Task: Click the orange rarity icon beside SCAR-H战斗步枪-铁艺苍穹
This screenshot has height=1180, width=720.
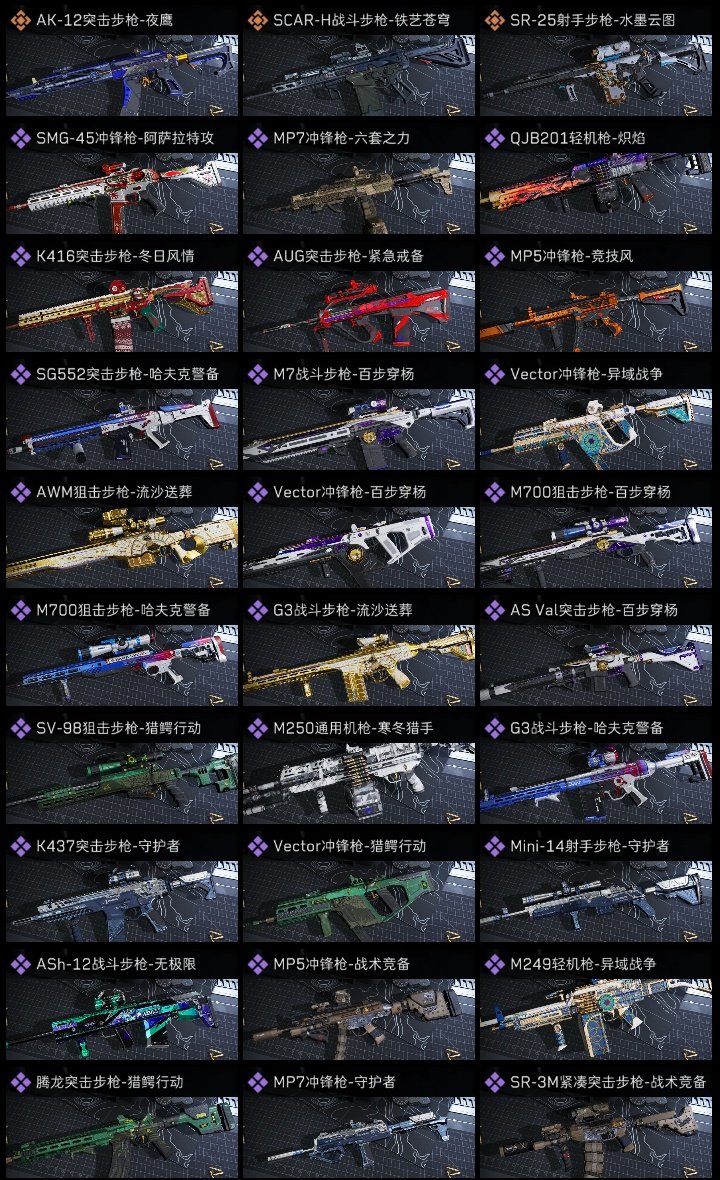Action: point(257,20)
